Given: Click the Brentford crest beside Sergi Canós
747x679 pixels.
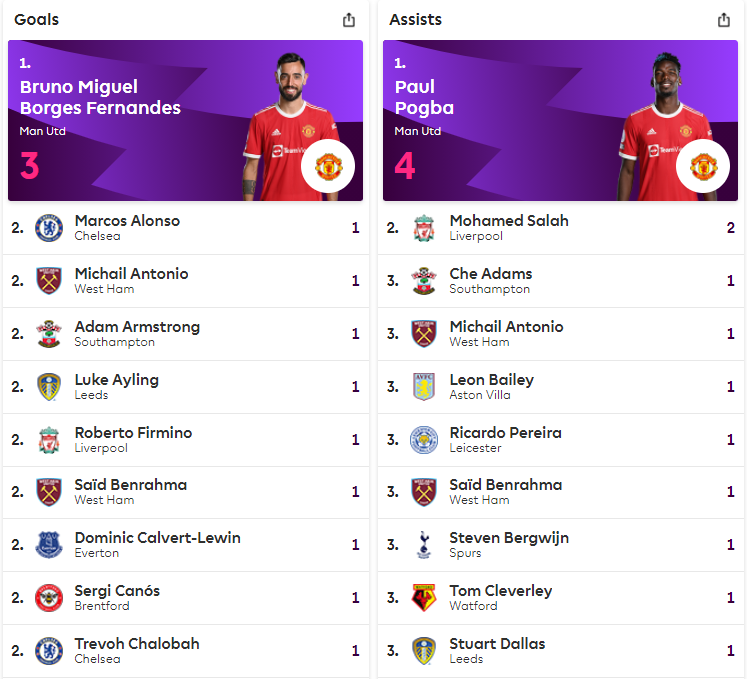Looking at the screenshot, I should coord(49,598).
